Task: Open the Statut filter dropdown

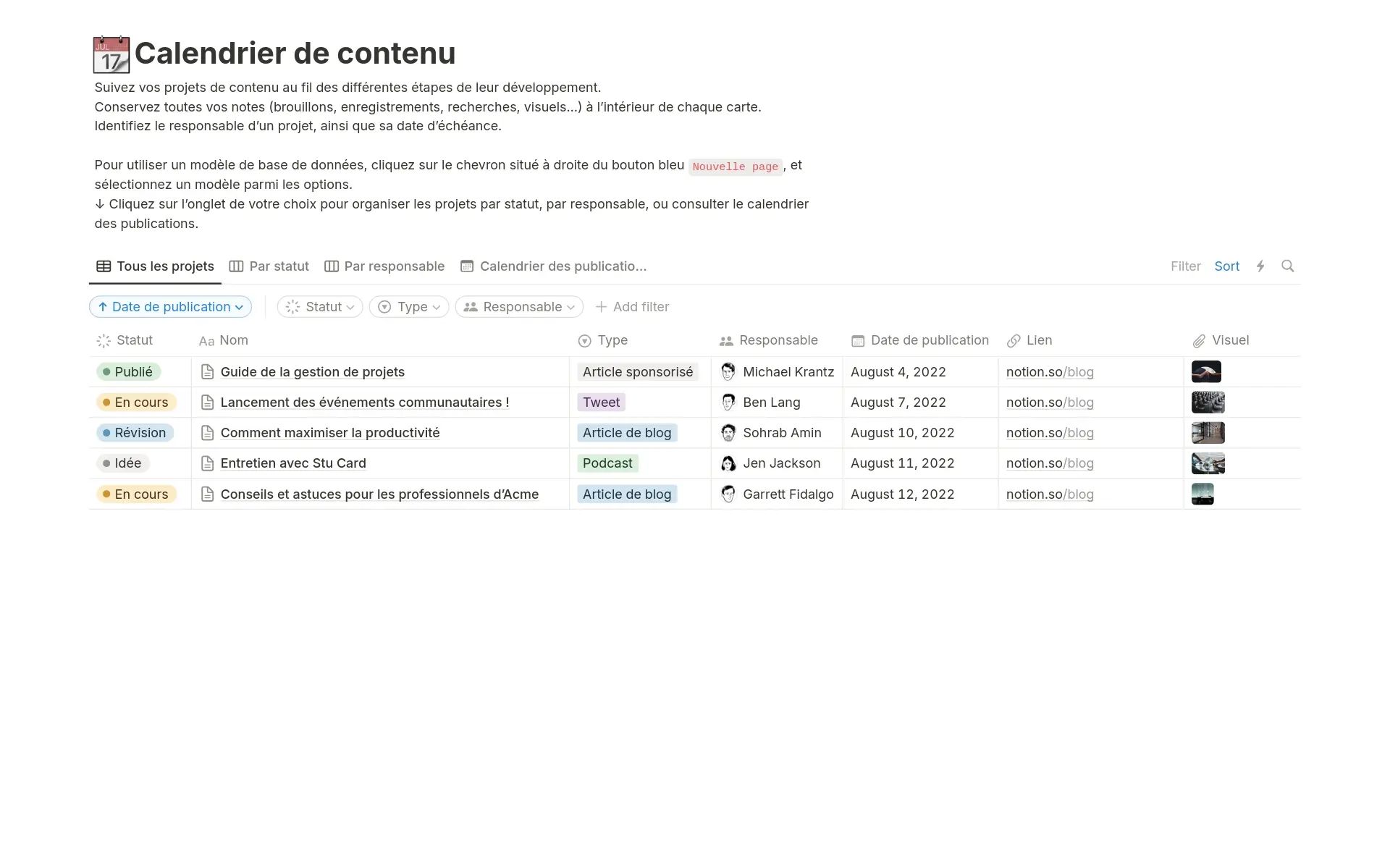Action: pyautogui.click(x=319, y=306)
